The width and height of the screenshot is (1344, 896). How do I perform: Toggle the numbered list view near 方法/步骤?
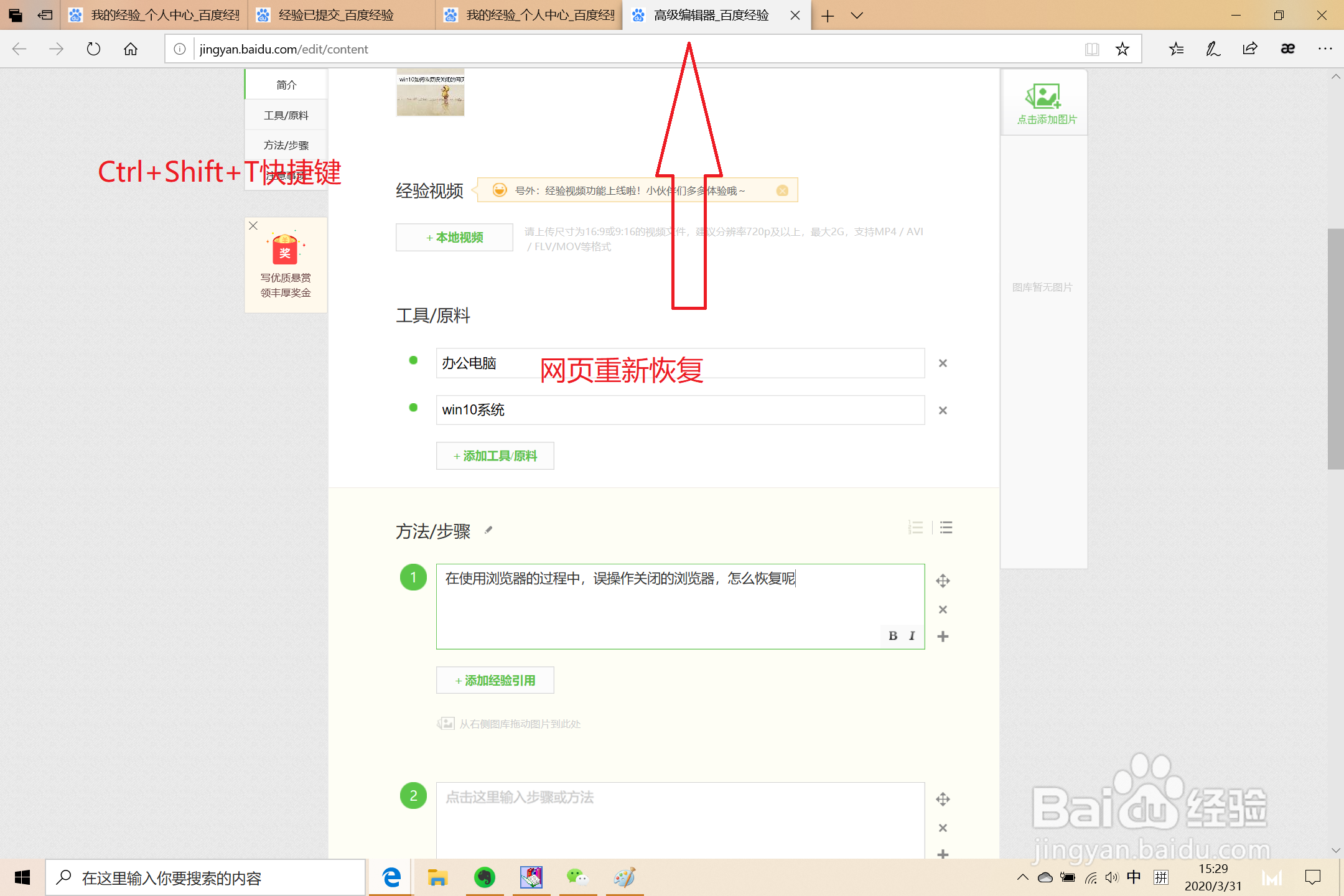click(x=916, y=528)
